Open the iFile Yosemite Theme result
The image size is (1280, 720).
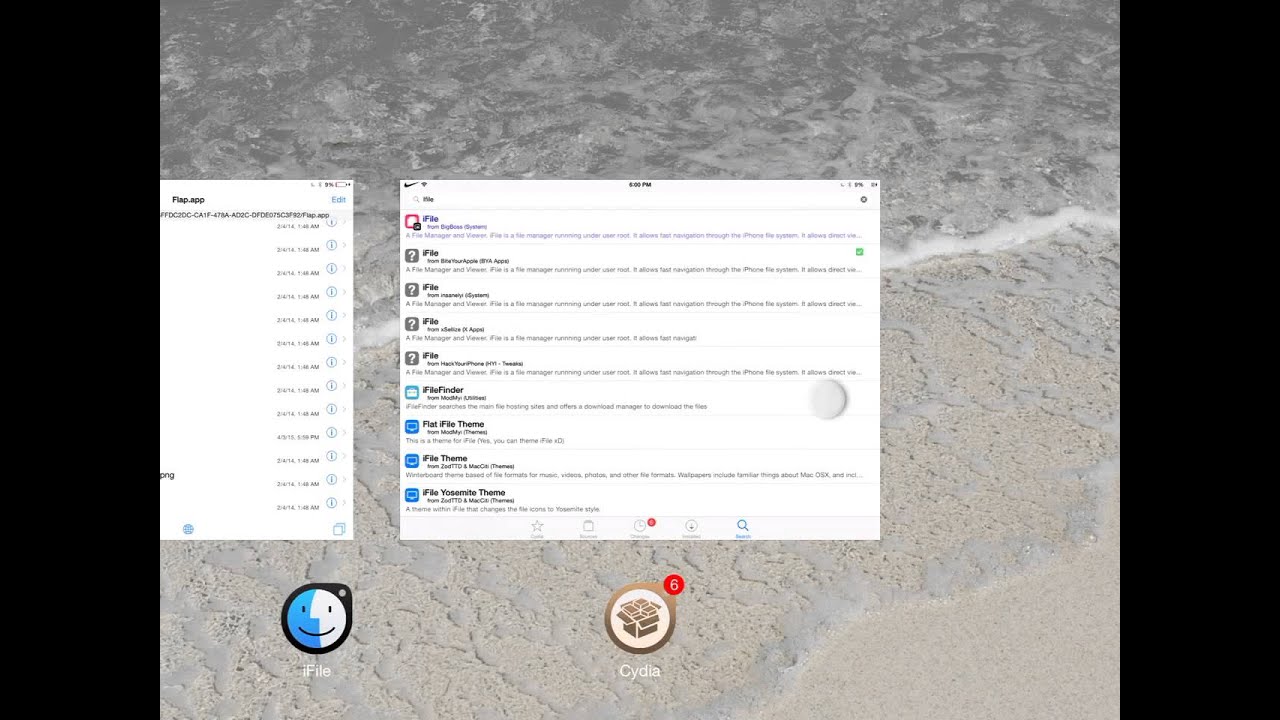tap(640, 499)
